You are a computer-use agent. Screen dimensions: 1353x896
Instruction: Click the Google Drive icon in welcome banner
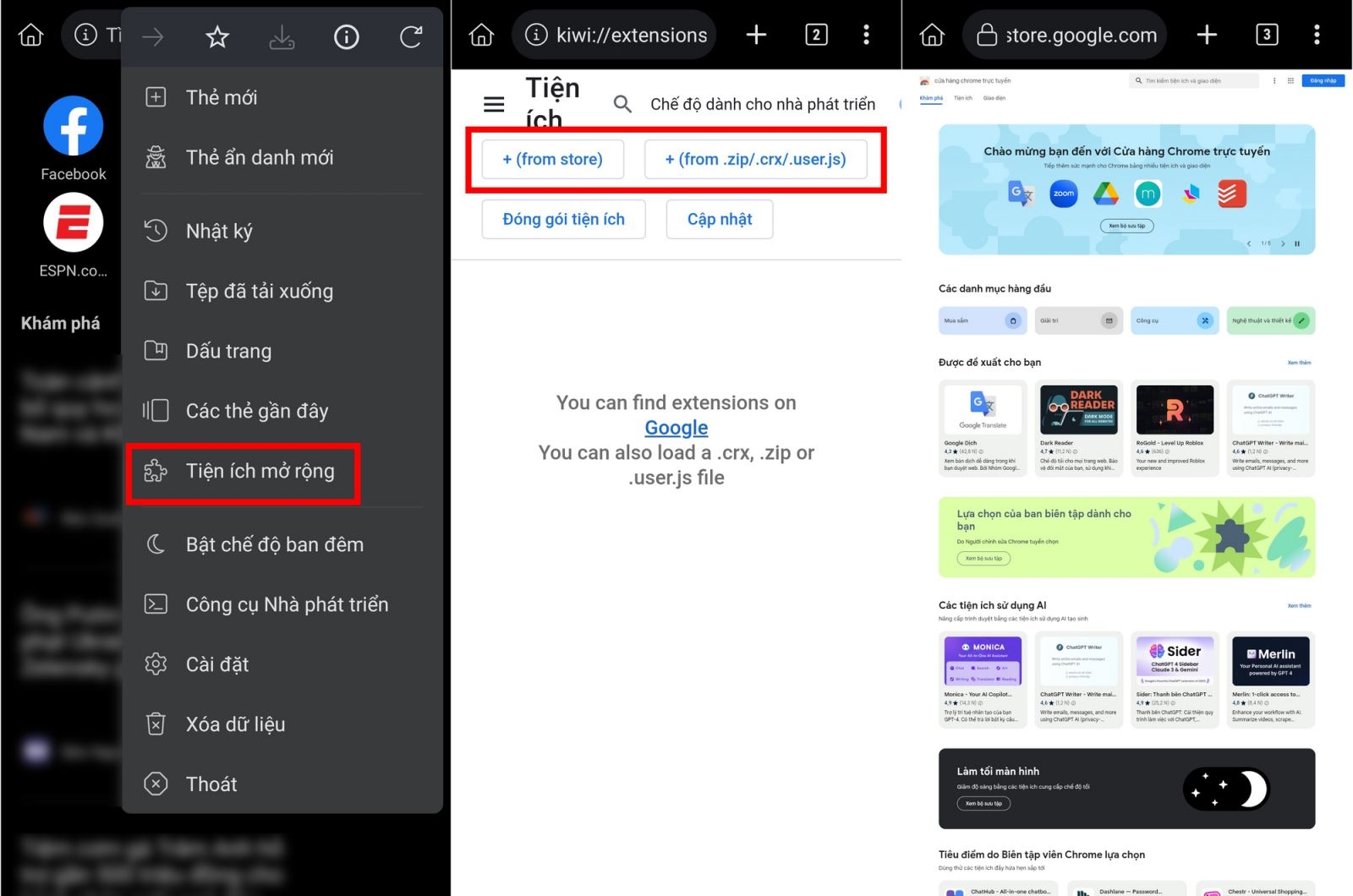click(x=1106, y=194)
